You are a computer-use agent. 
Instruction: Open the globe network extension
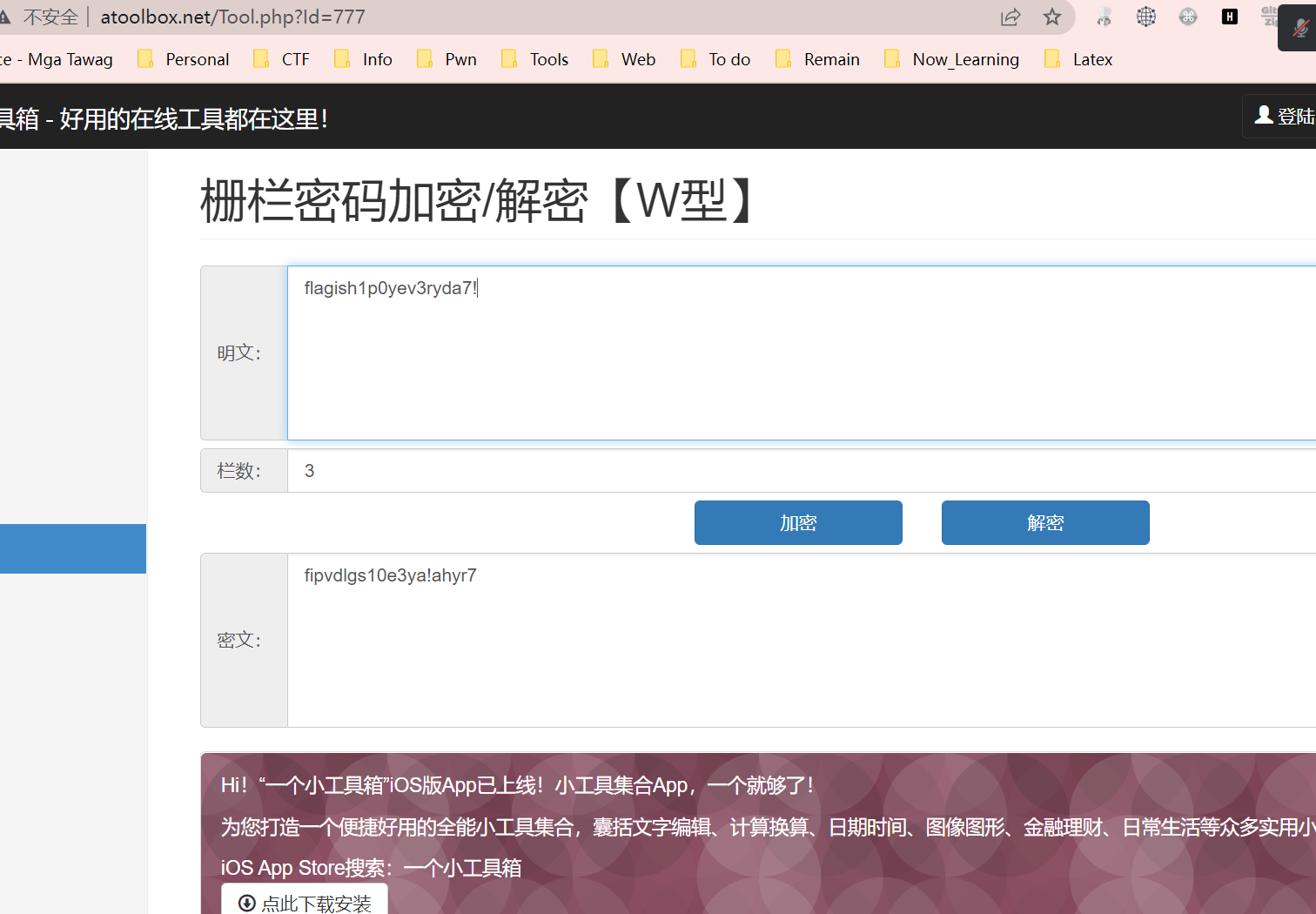click(1146, 17)
